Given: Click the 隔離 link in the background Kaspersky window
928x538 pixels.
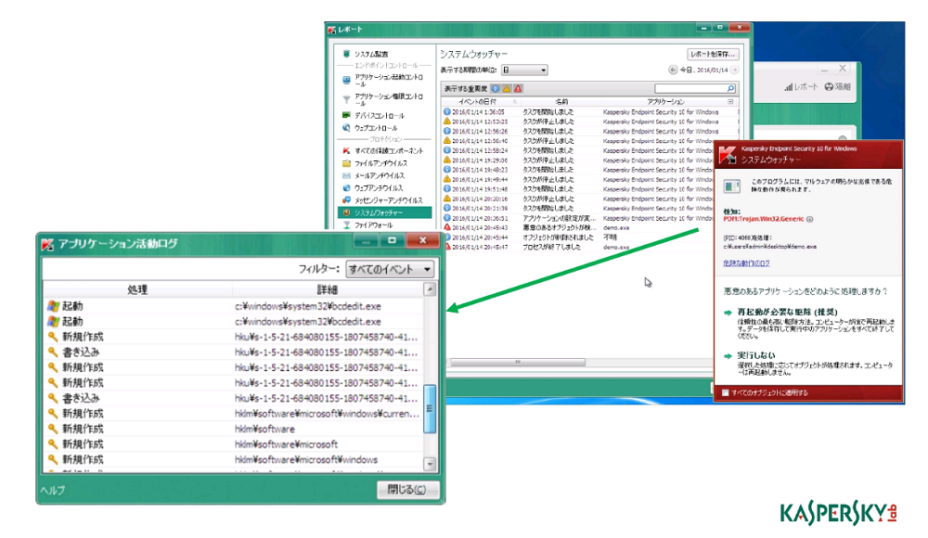Looking at the screenshot, I should click(x=838, y=87).
